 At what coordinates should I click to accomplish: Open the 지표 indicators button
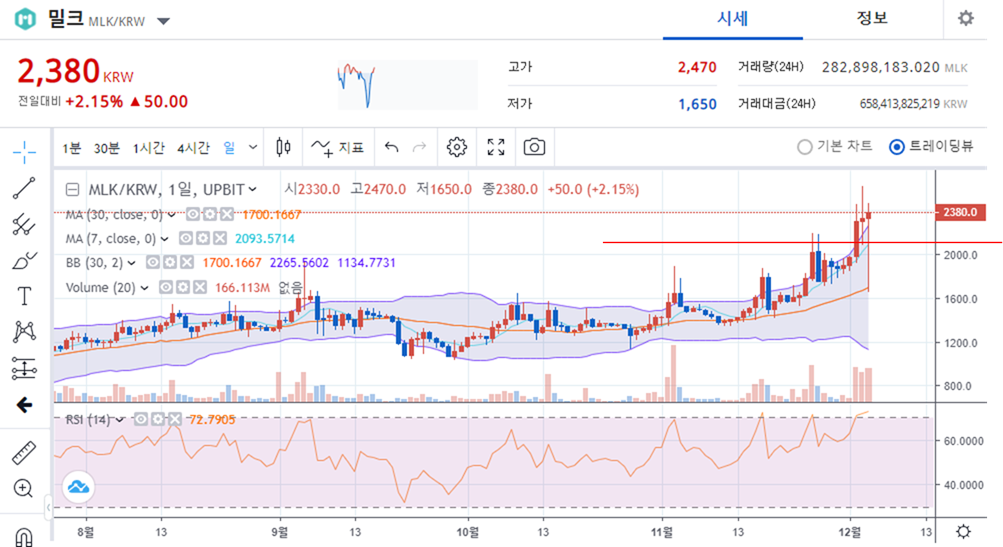pos(338,148)
